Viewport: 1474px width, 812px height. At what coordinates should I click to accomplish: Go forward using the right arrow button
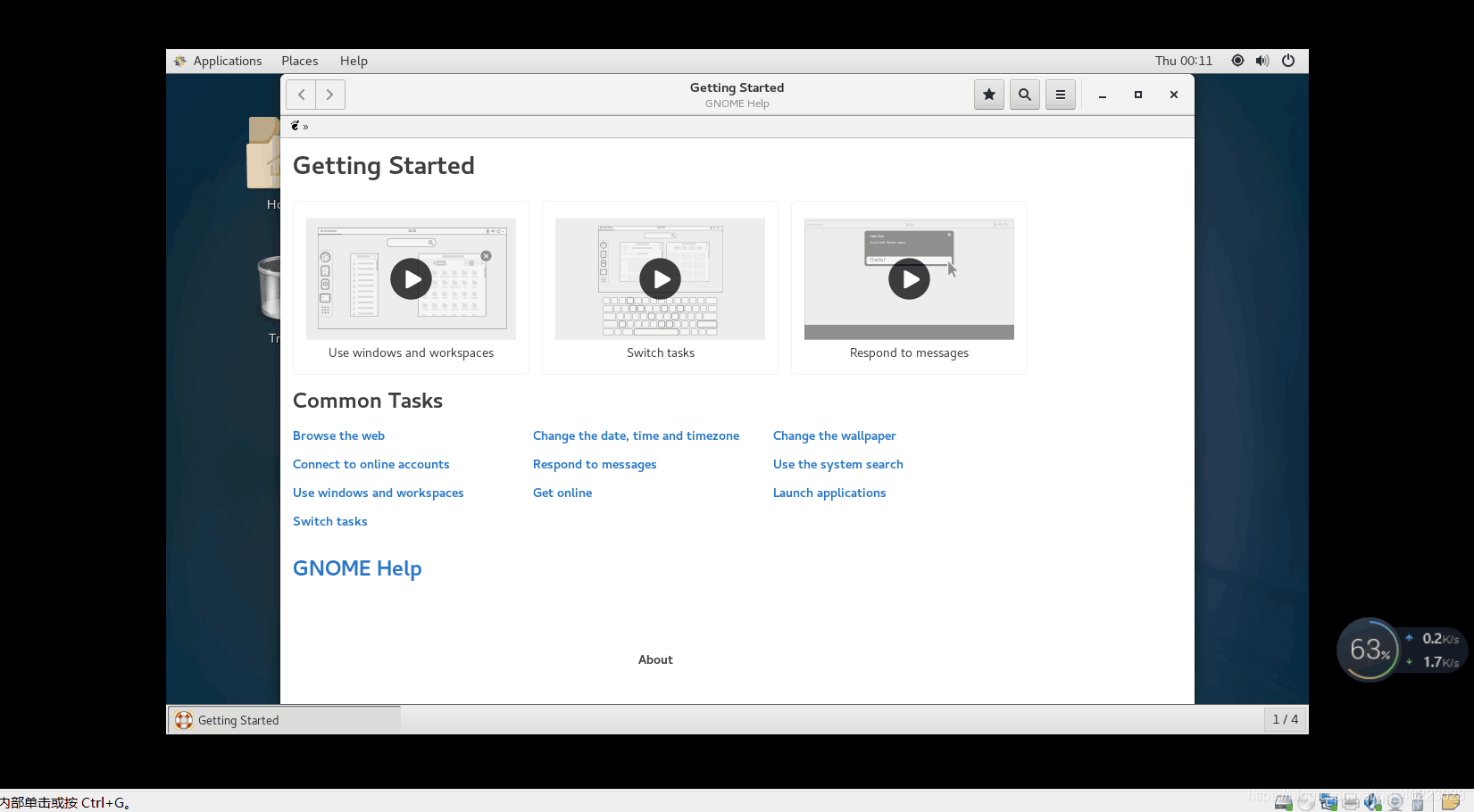coord(330,95)
